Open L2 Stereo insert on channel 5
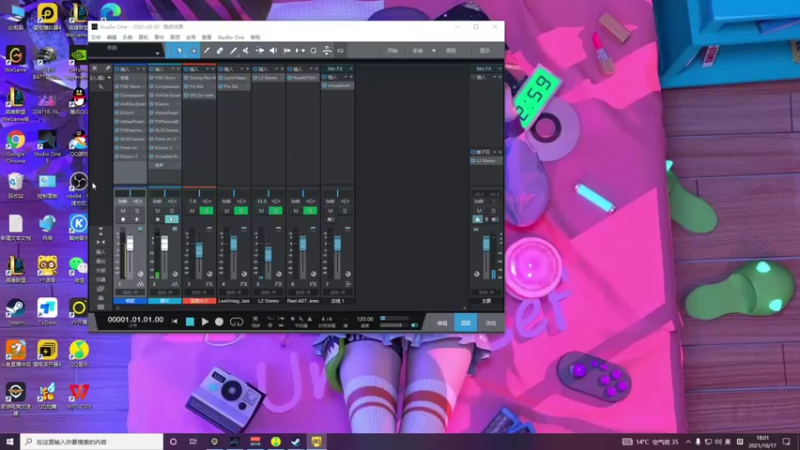Screen dimensions: 800x450 (268, 78)
